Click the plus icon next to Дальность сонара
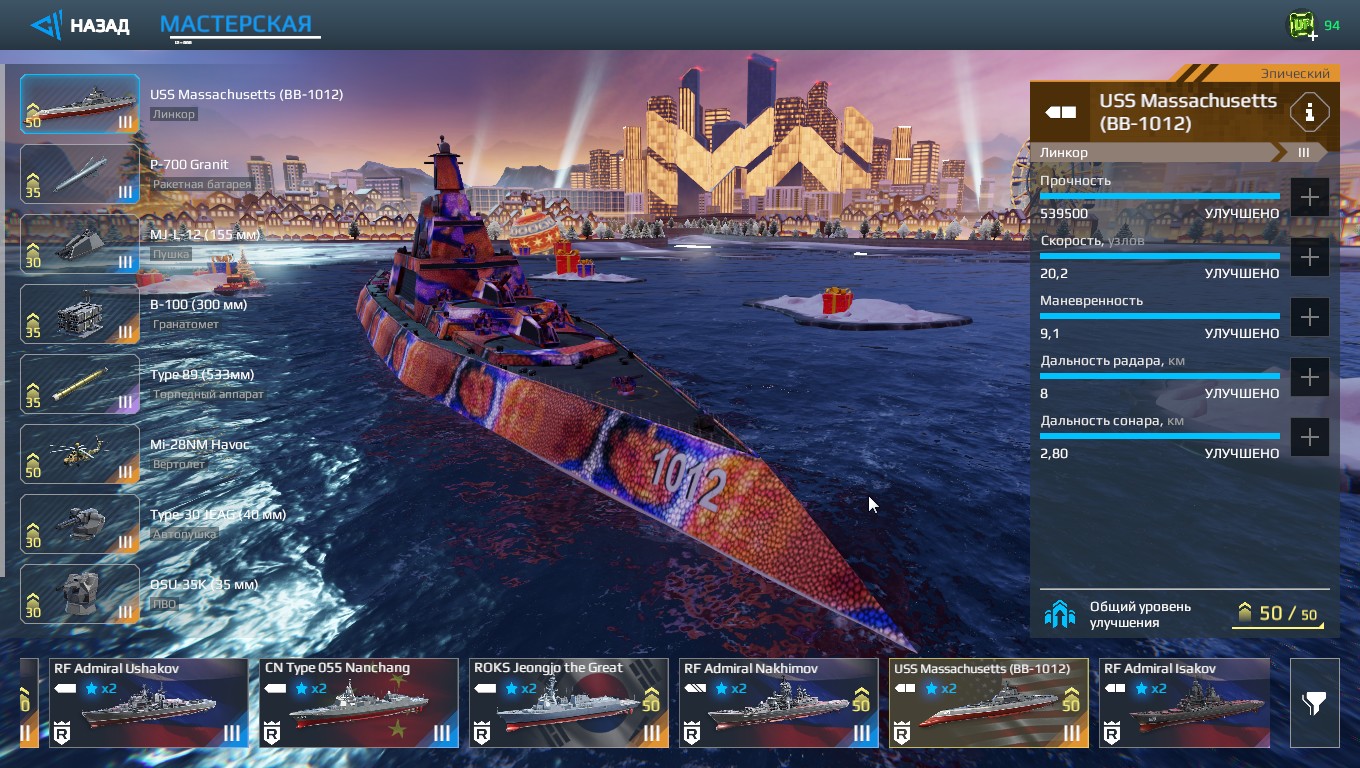1360x768 pixels. pyautogui.click(x=1309, y=437)
